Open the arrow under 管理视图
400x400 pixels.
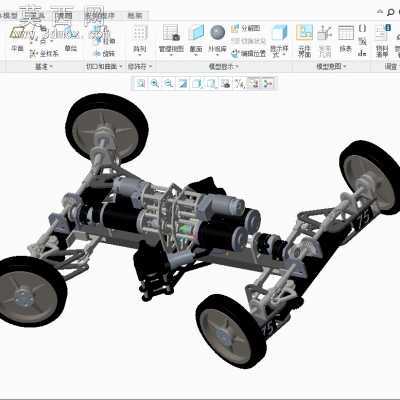point(171,55)
